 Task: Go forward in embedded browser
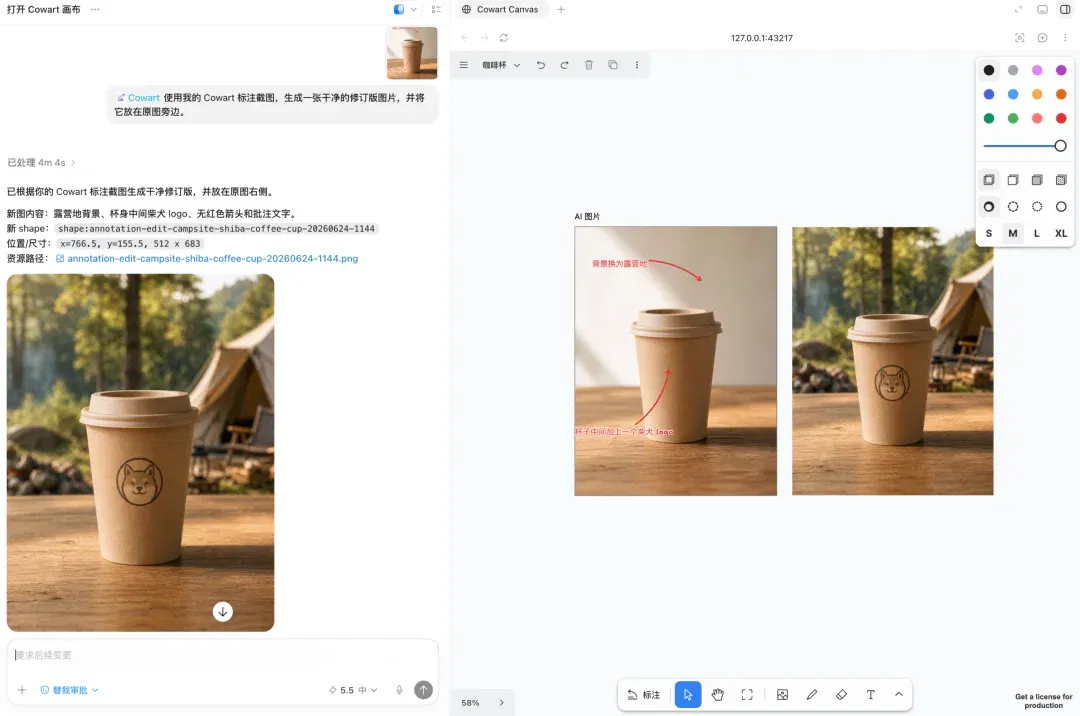tap(484, 38)
